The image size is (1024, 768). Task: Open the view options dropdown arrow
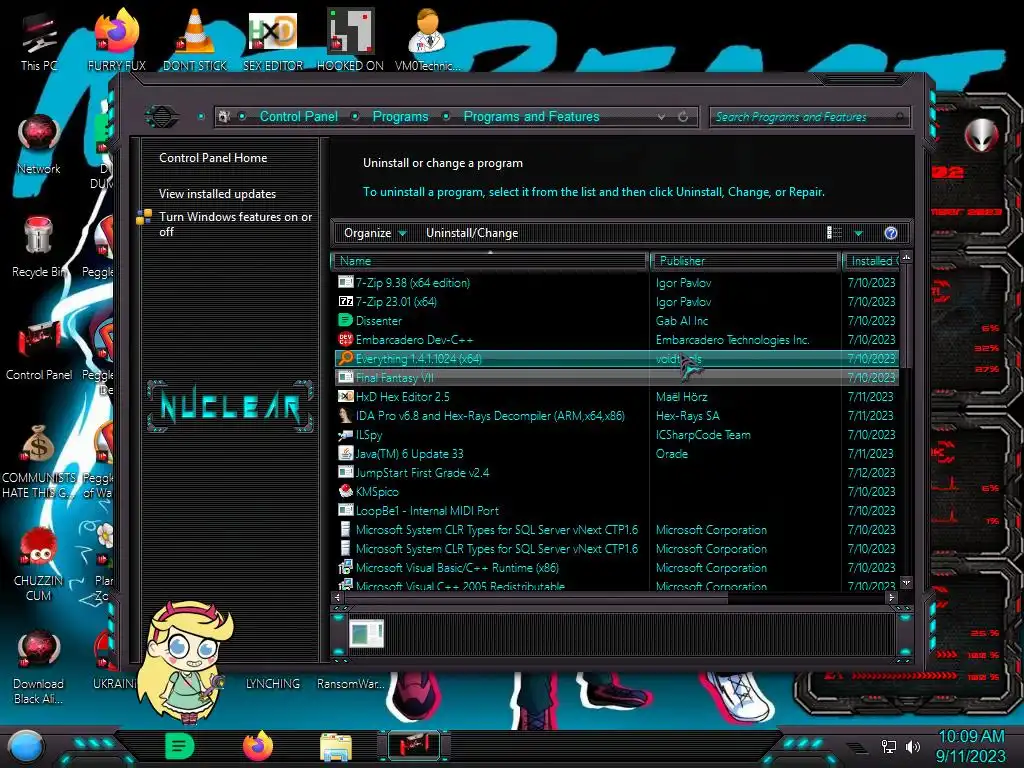859,233
